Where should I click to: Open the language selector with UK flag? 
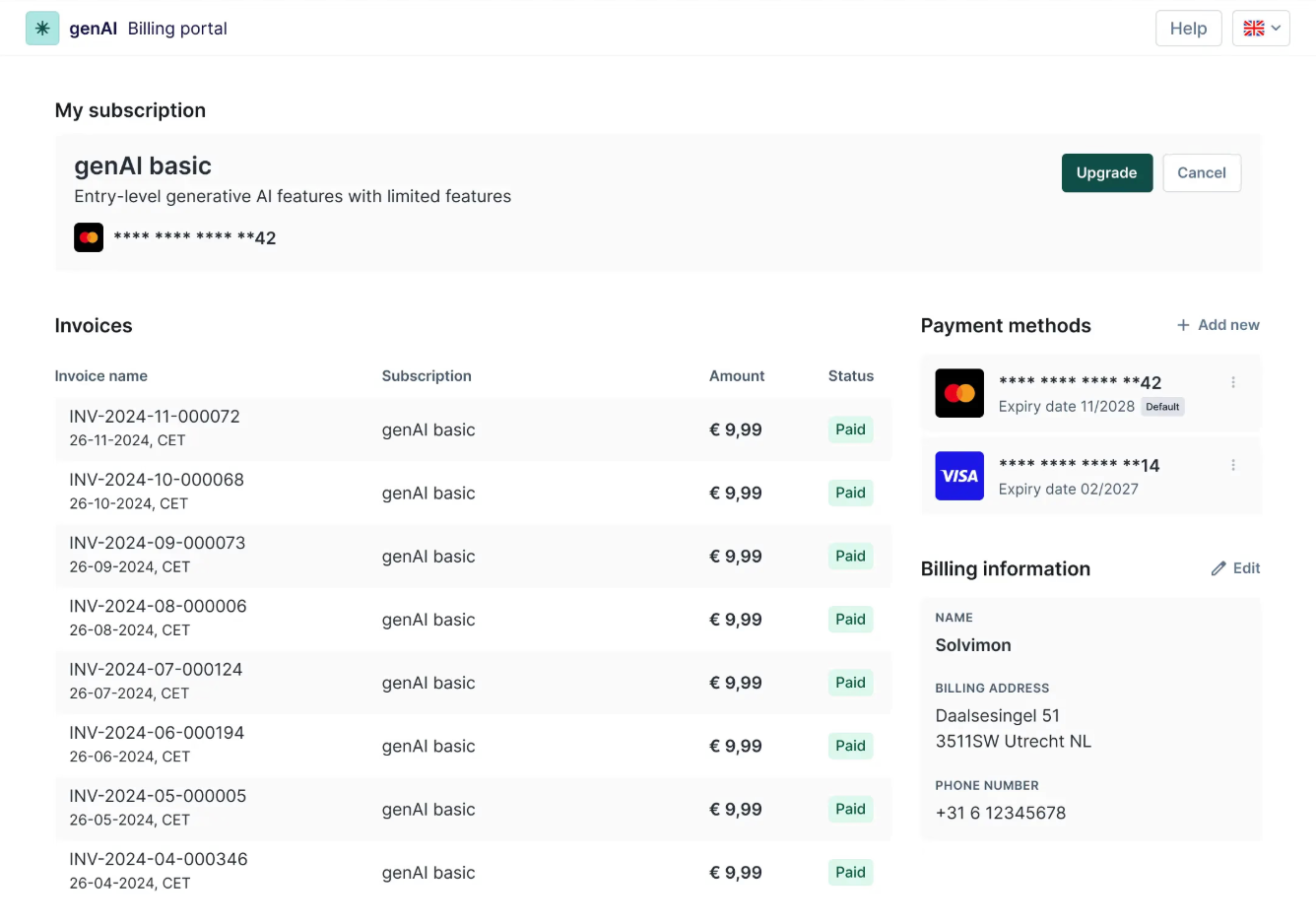click(1261, 29)
